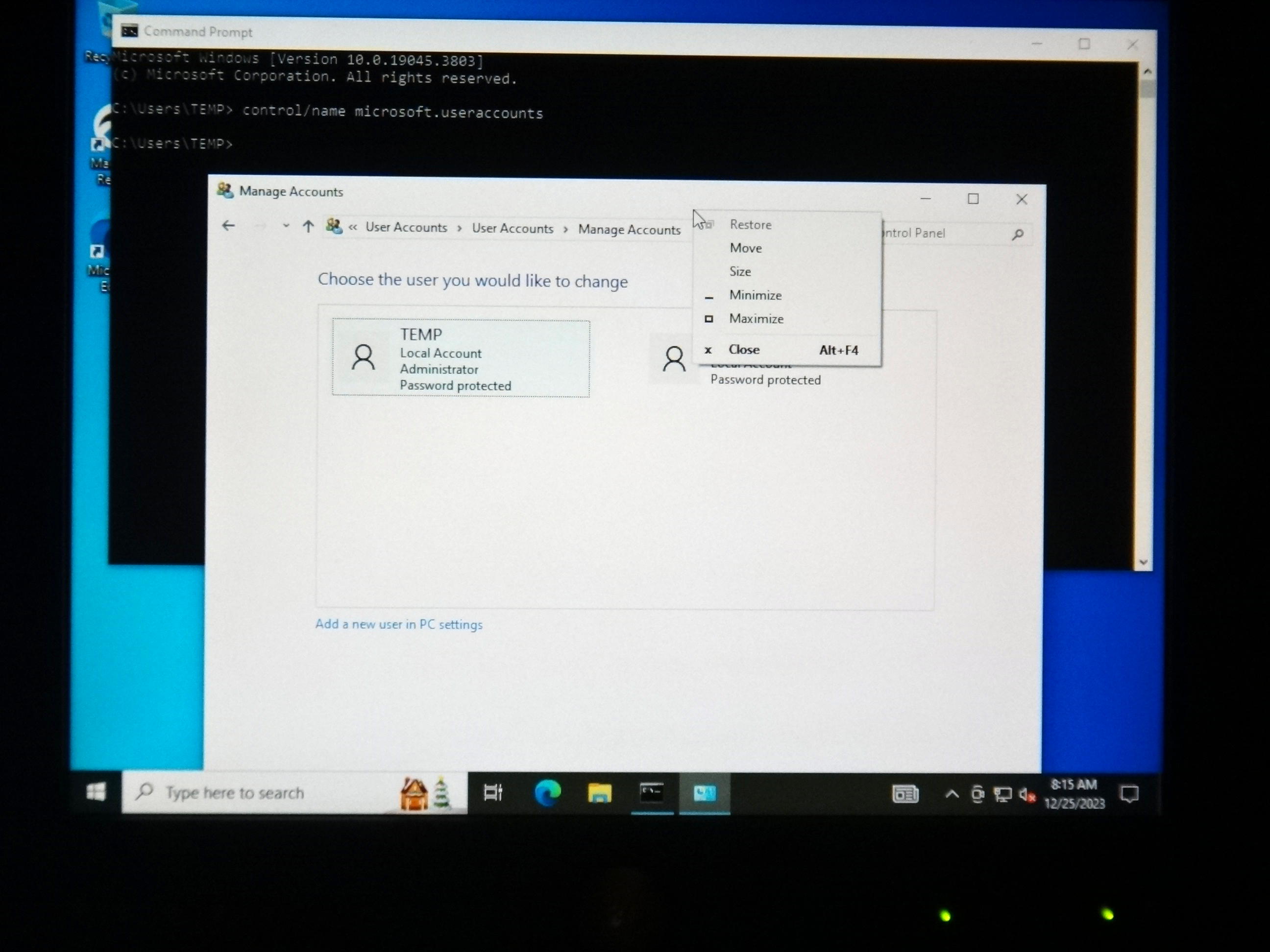Focus the Search Control Panel field
Screen dimensions: 1270x952
pyautogui.click(x=956, y=234)
